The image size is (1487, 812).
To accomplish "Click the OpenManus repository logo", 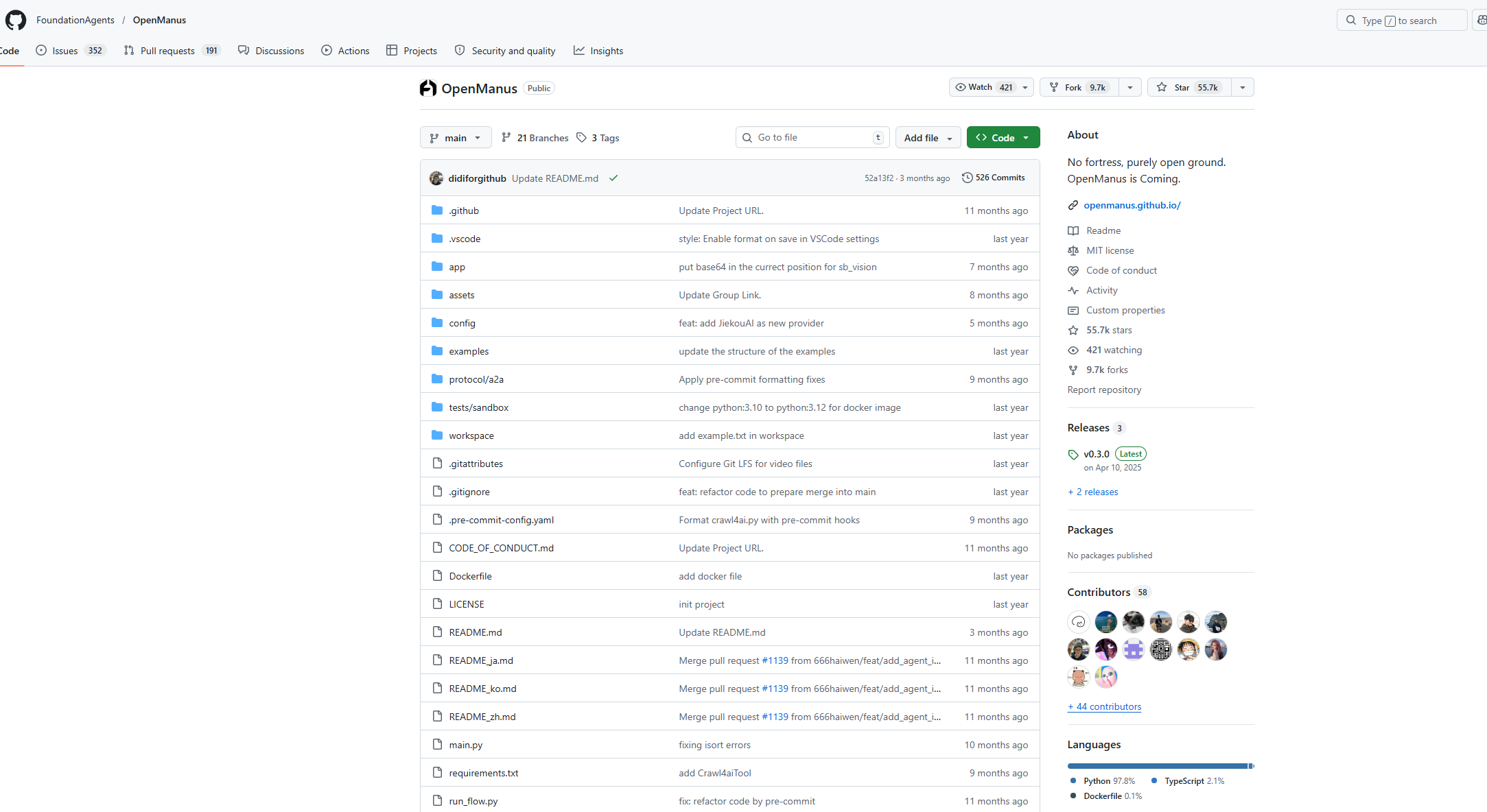I will [428, 88].
